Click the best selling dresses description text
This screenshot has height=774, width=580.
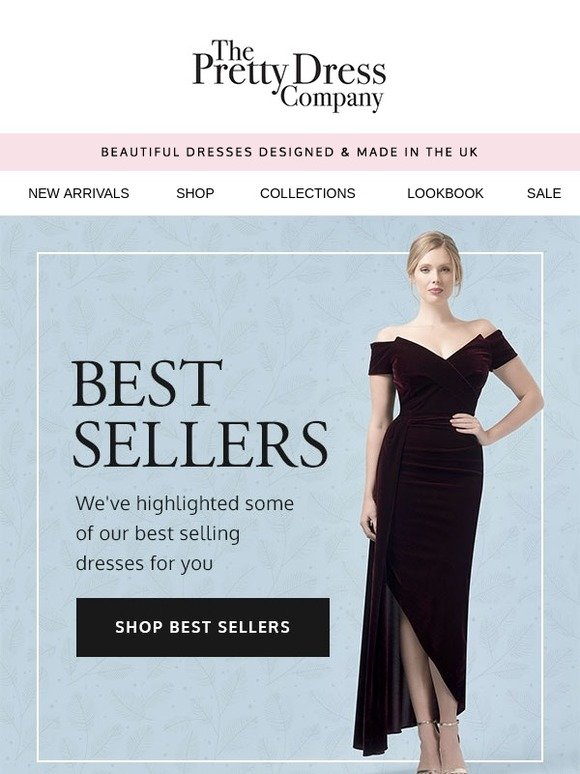(185, 534)
